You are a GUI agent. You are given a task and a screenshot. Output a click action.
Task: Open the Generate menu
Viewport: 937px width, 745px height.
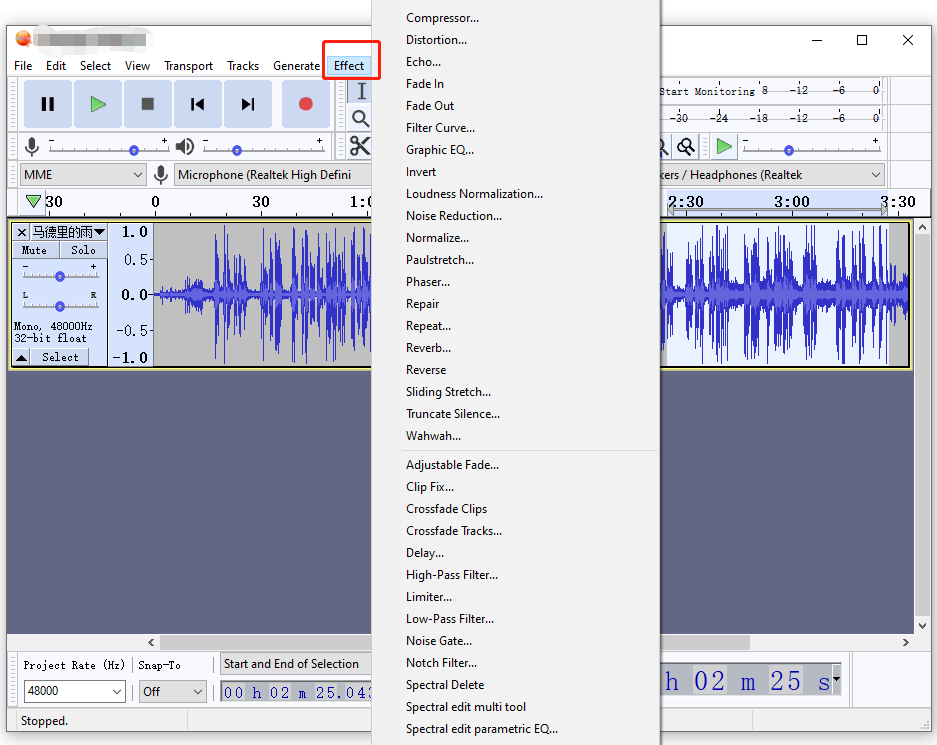[x=296, y=66]
